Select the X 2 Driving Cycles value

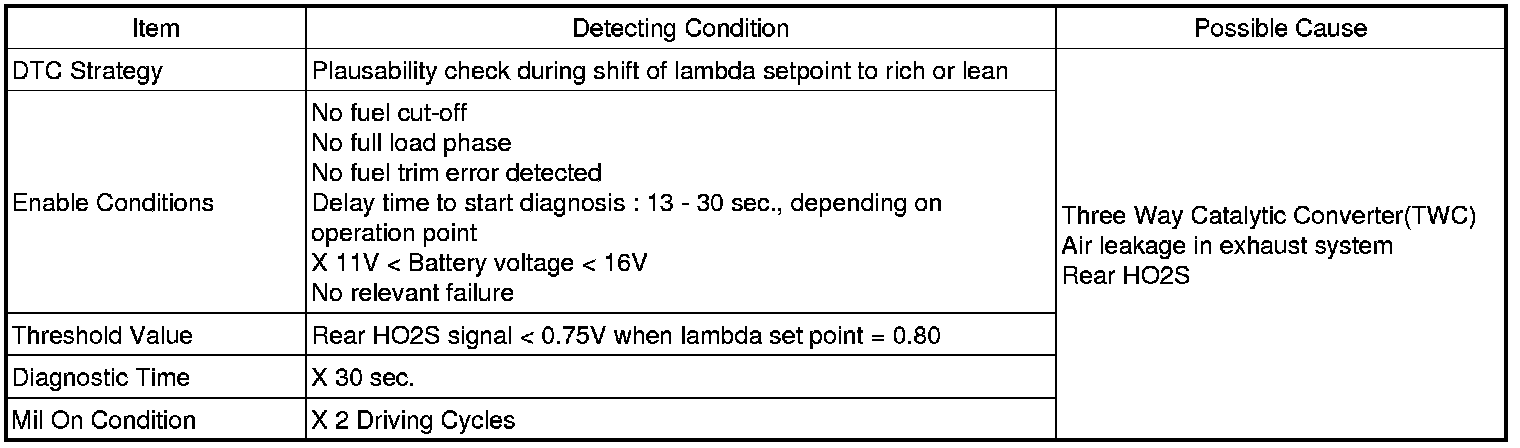point(413,421)
